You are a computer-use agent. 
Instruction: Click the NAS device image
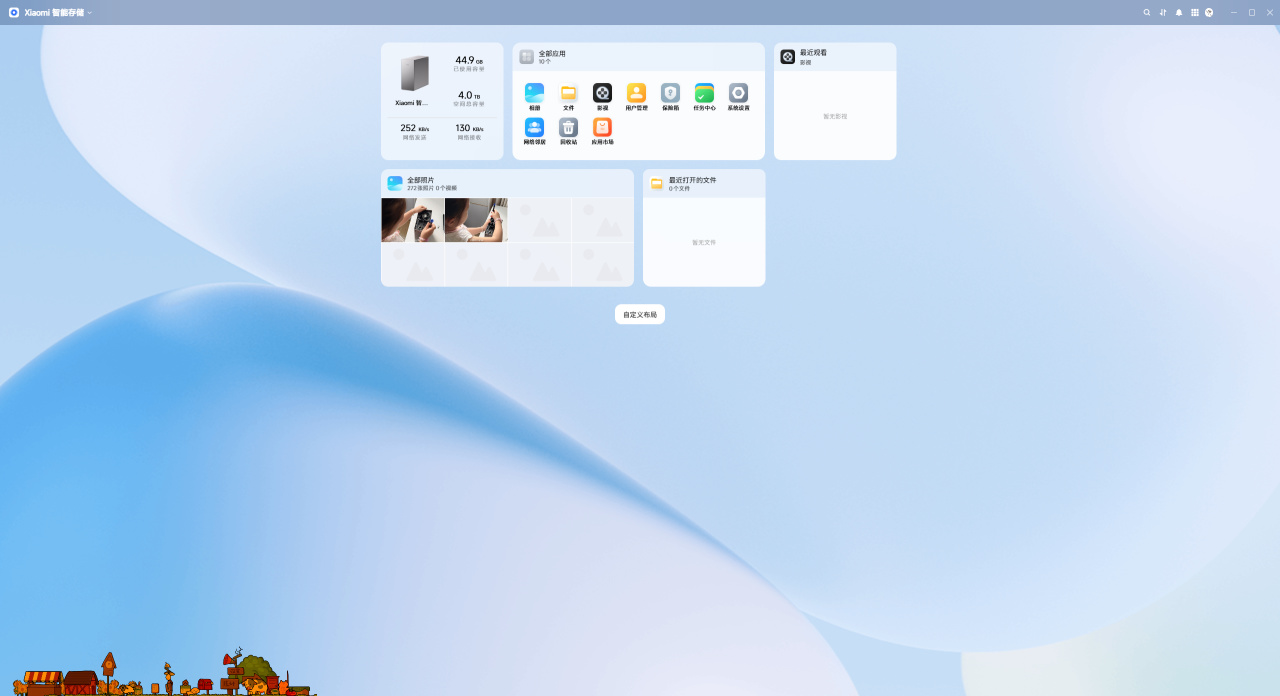(x=414, y=74)
